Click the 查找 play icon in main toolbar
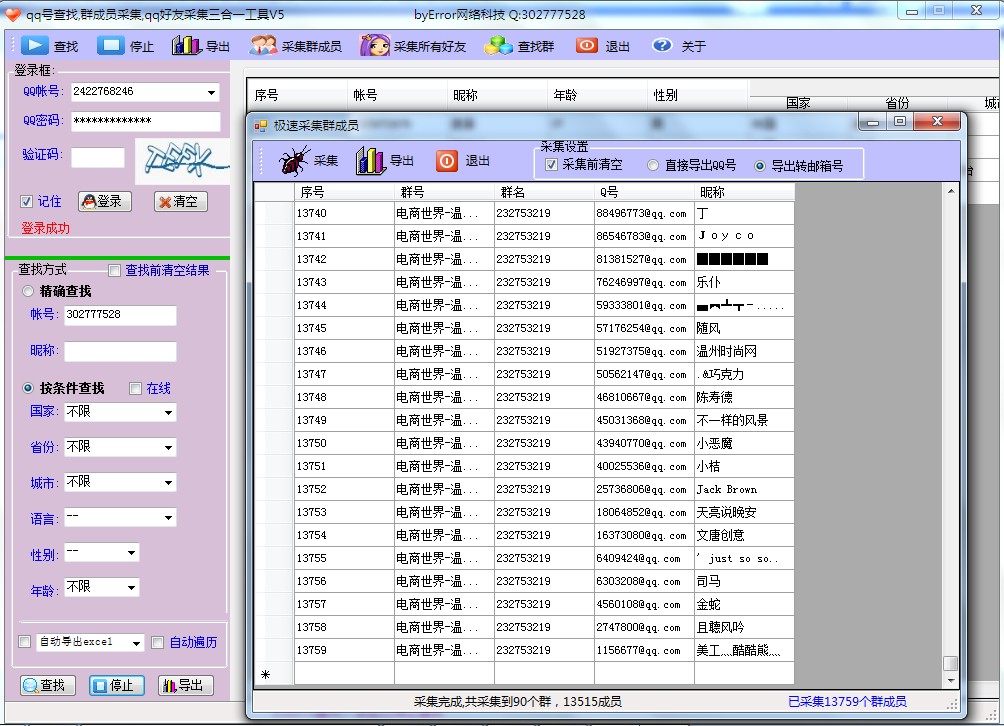This screenshot has height=726, width=1004. [35, 45]
